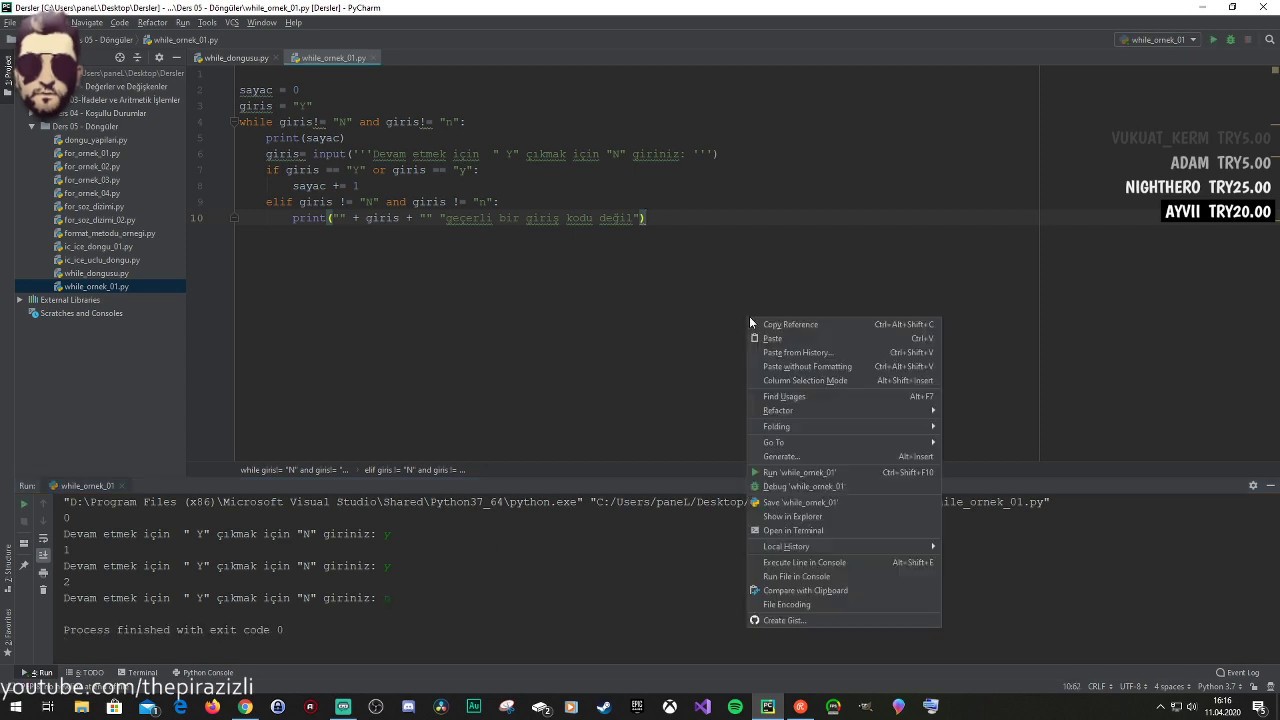Open Windows notification center
The height and width of the screenshot is (720, 1280).
click(x=1259, y=707)
